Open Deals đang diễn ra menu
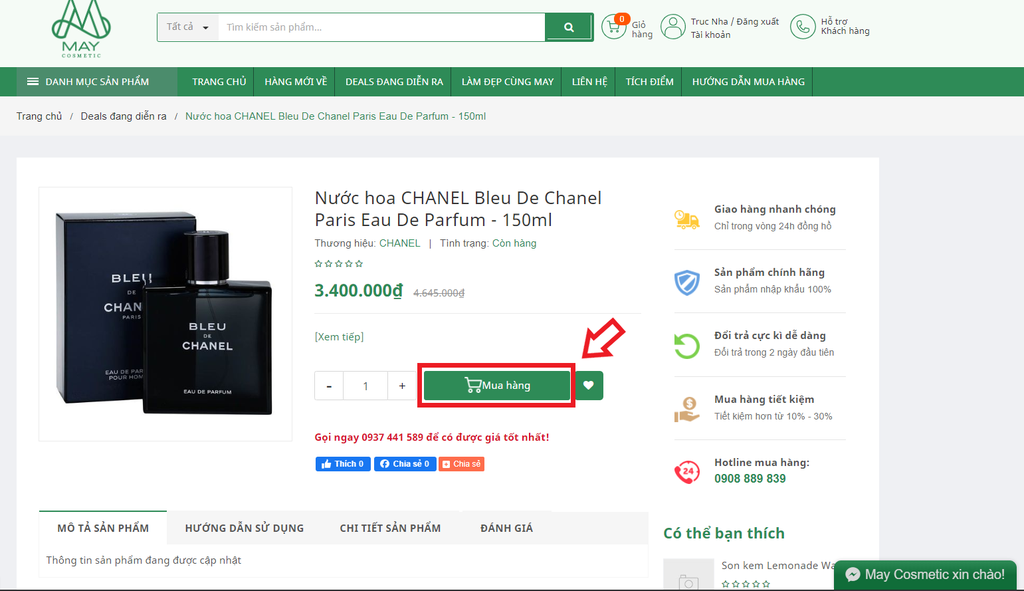The height and width of the screenshot is (591, 1024). 394,82
